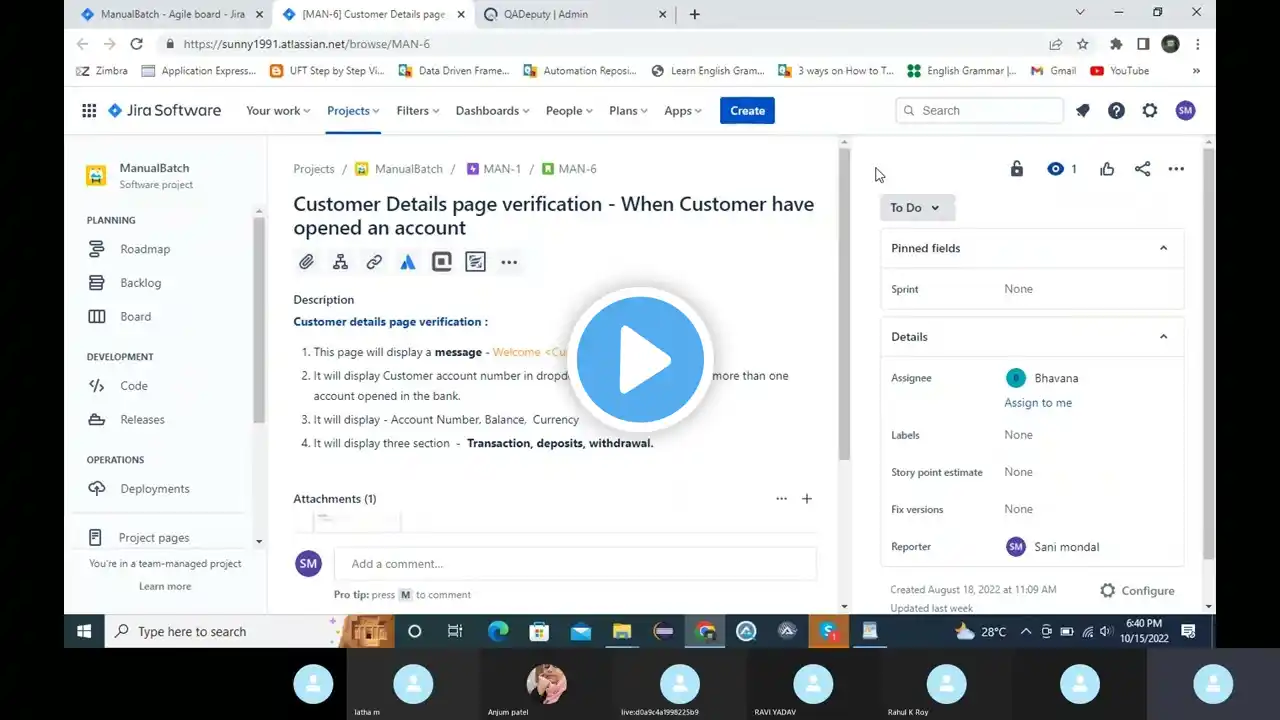1280x720 pixels.
Task: Click the attachment thumbnail preview
Action: click(x=357, y=521)
